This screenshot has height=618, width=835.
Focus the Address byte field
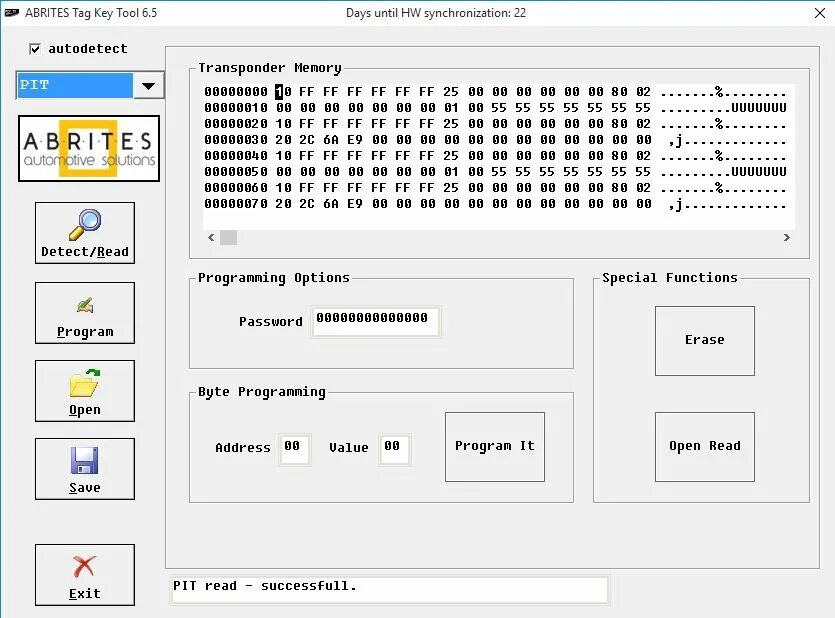(294, 449)
